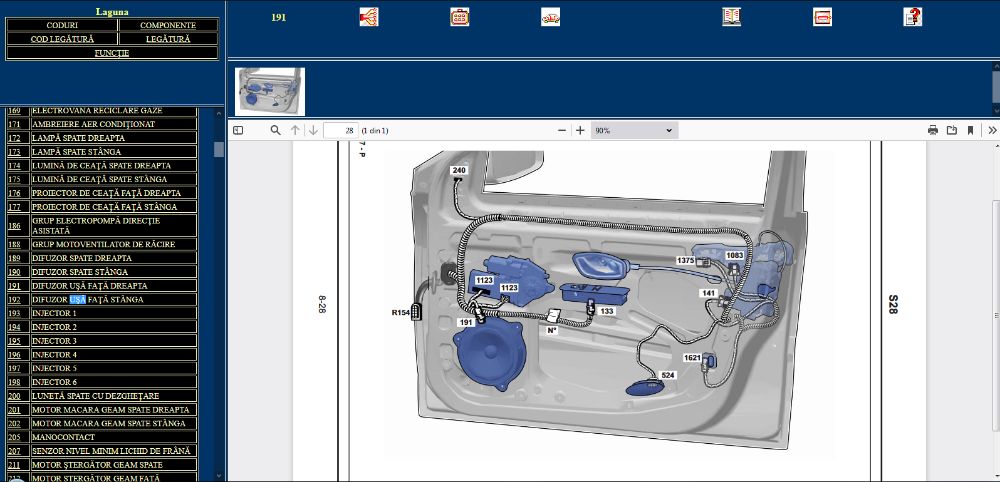Select DIFUZOR SPATE STÂNGA entry
Screen dimensions: 1000x482
(114, 272)
